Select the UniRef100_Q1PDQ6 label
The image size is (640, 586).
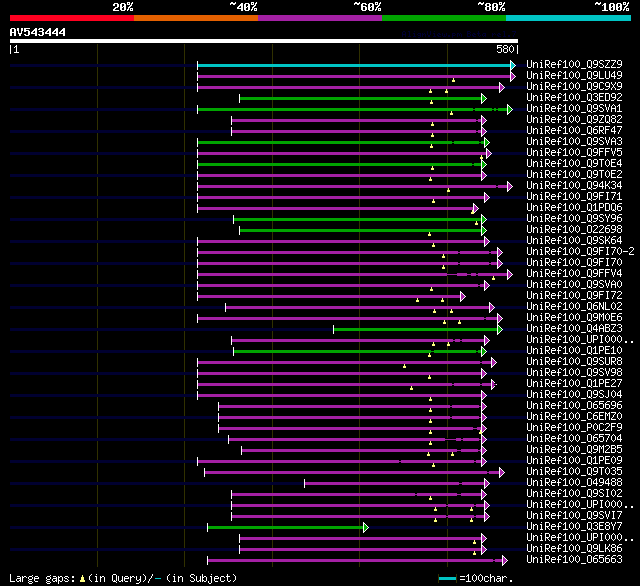point(574,208)
